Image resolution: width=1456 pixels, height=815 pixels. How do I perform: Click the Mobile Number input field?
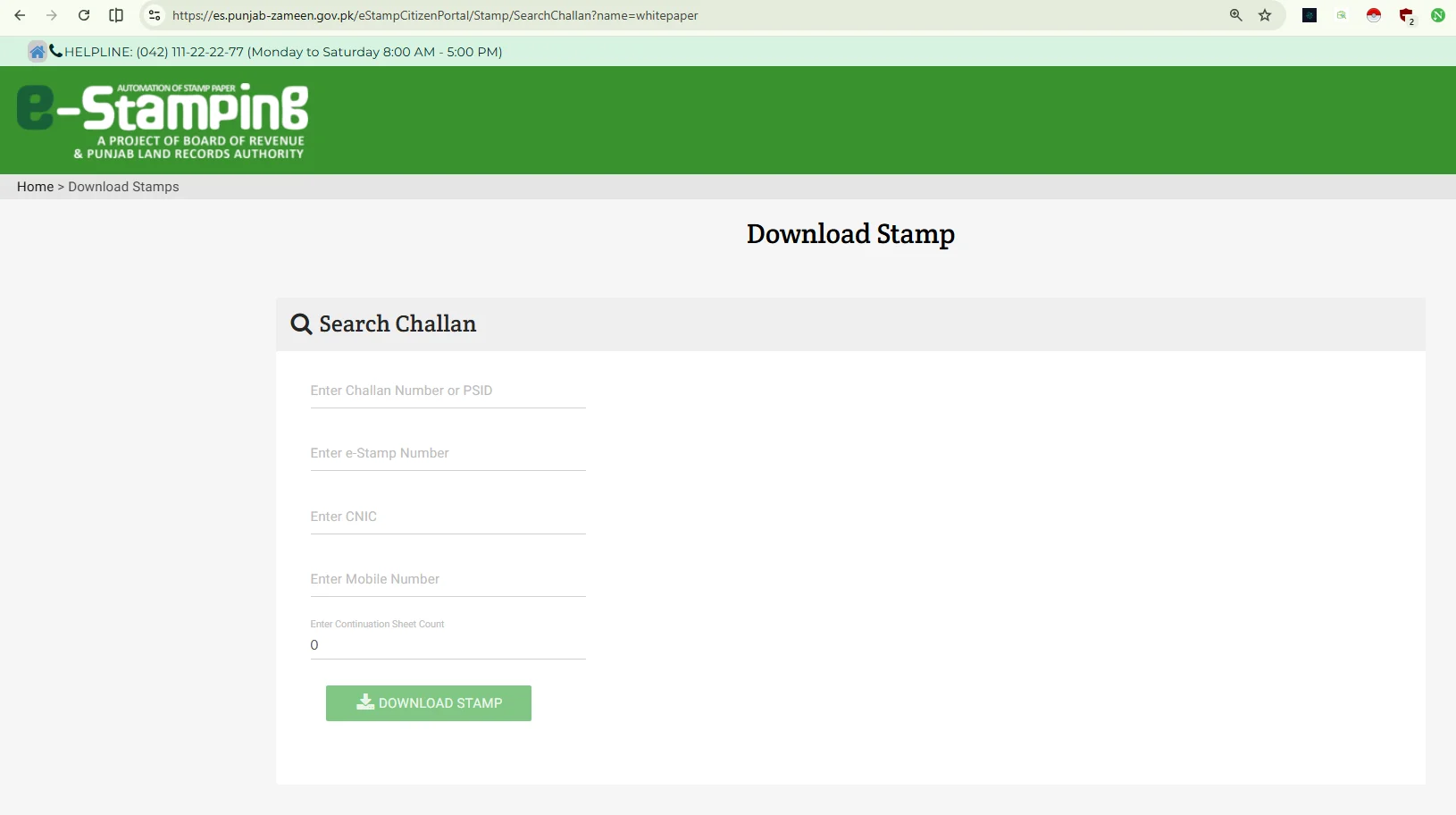pyautogui.click(x=448, y=580)
